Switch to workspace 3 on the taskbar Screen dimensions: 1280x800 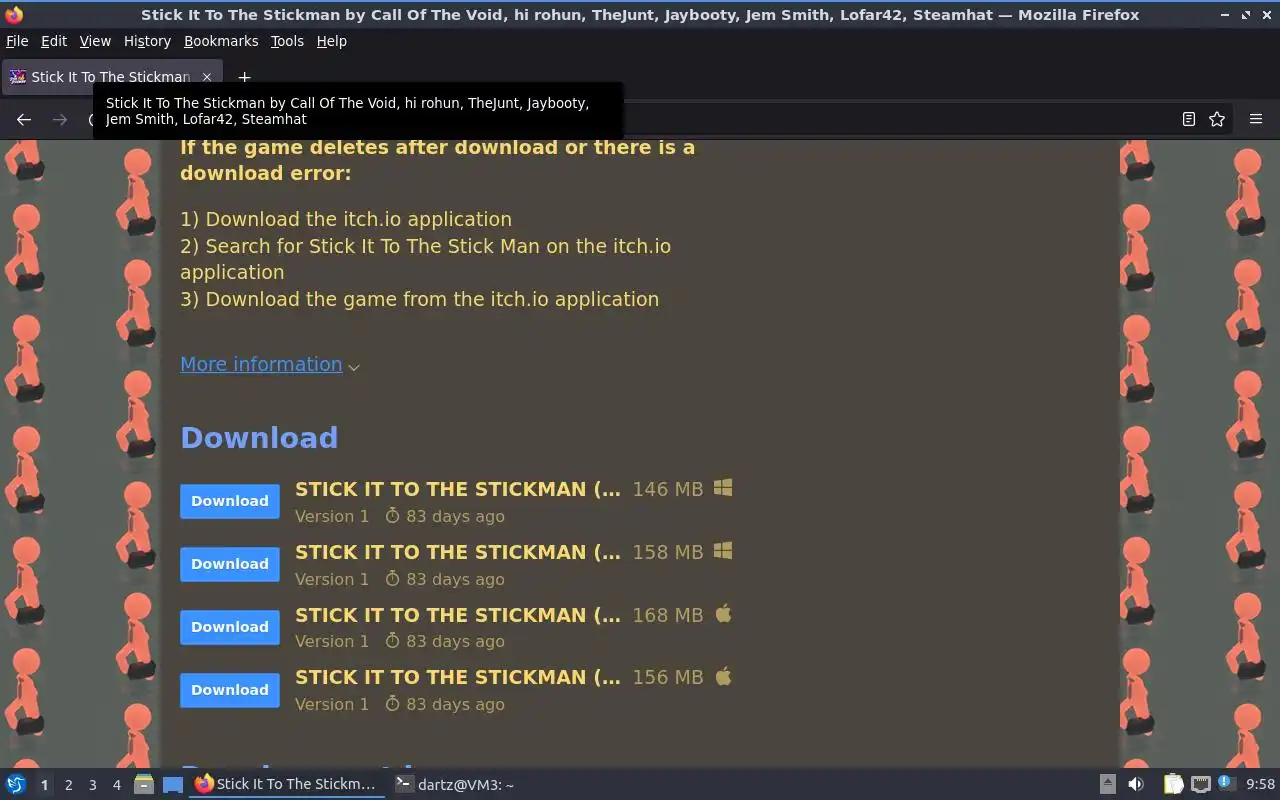coord(93,785)
